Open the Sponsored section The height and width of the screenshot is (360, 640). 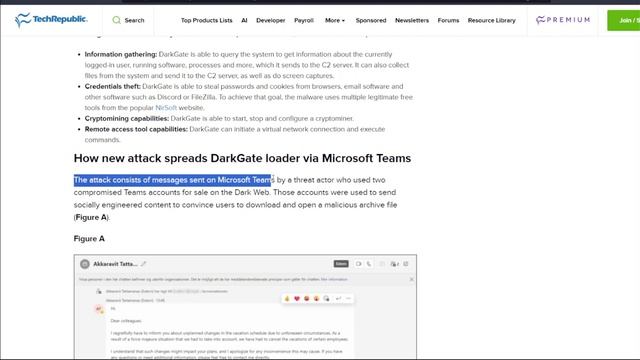click(371, 20)
